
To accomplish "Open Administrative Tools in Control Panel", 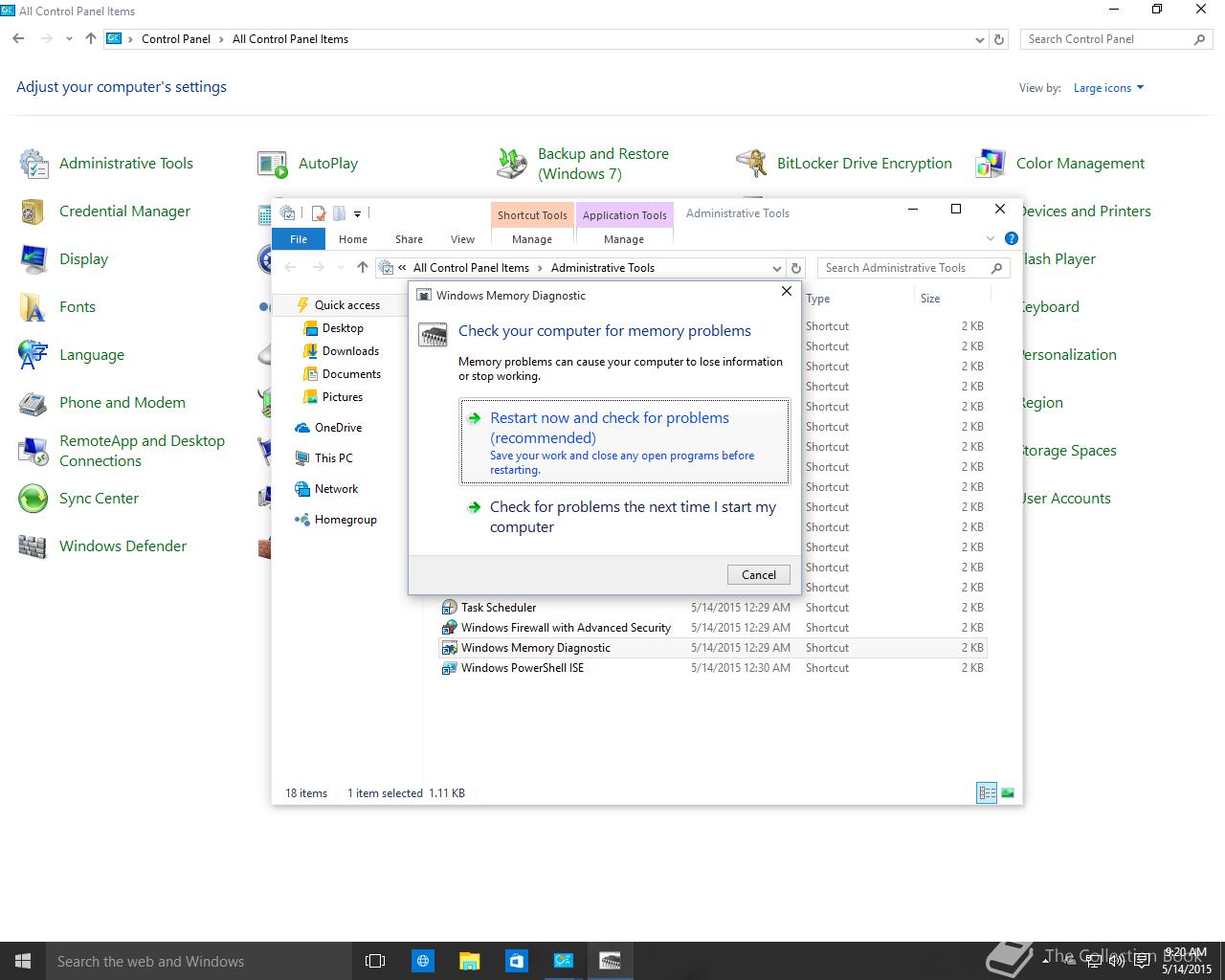I will [x=106, y=164].
